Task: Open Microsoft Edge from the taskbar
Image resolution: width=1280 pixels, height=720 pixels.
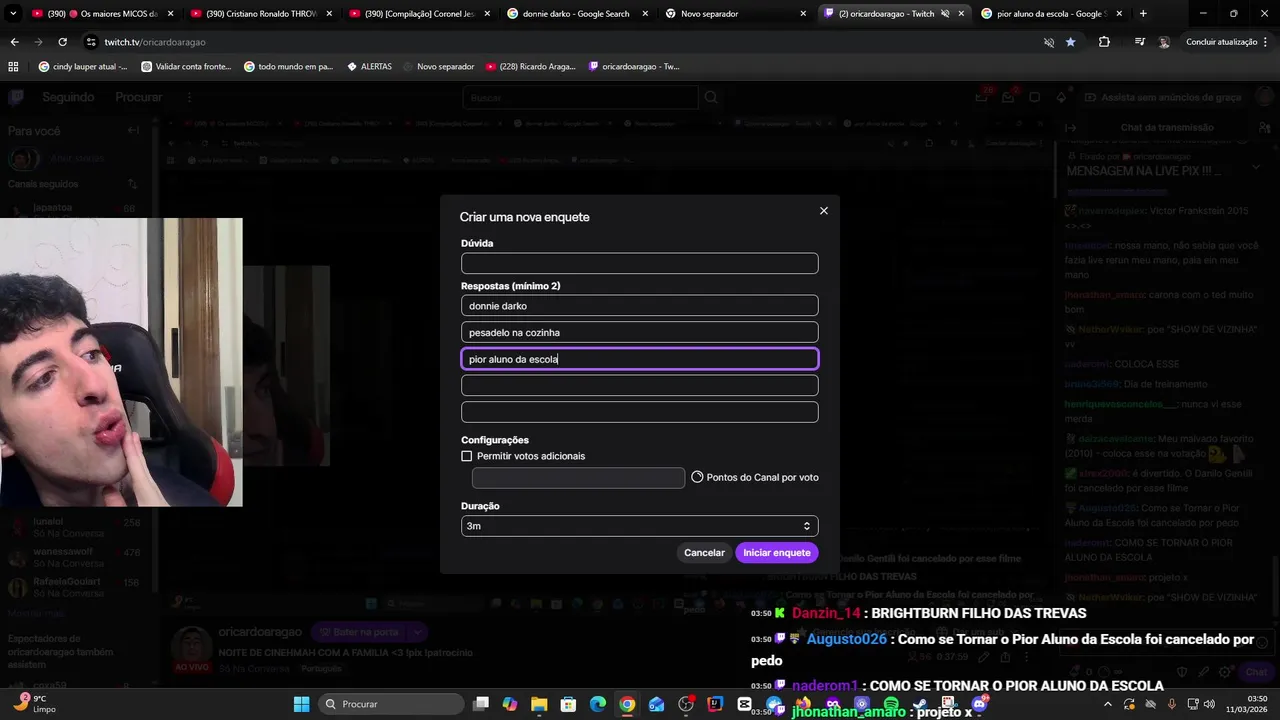Action: tap(598, 704)
